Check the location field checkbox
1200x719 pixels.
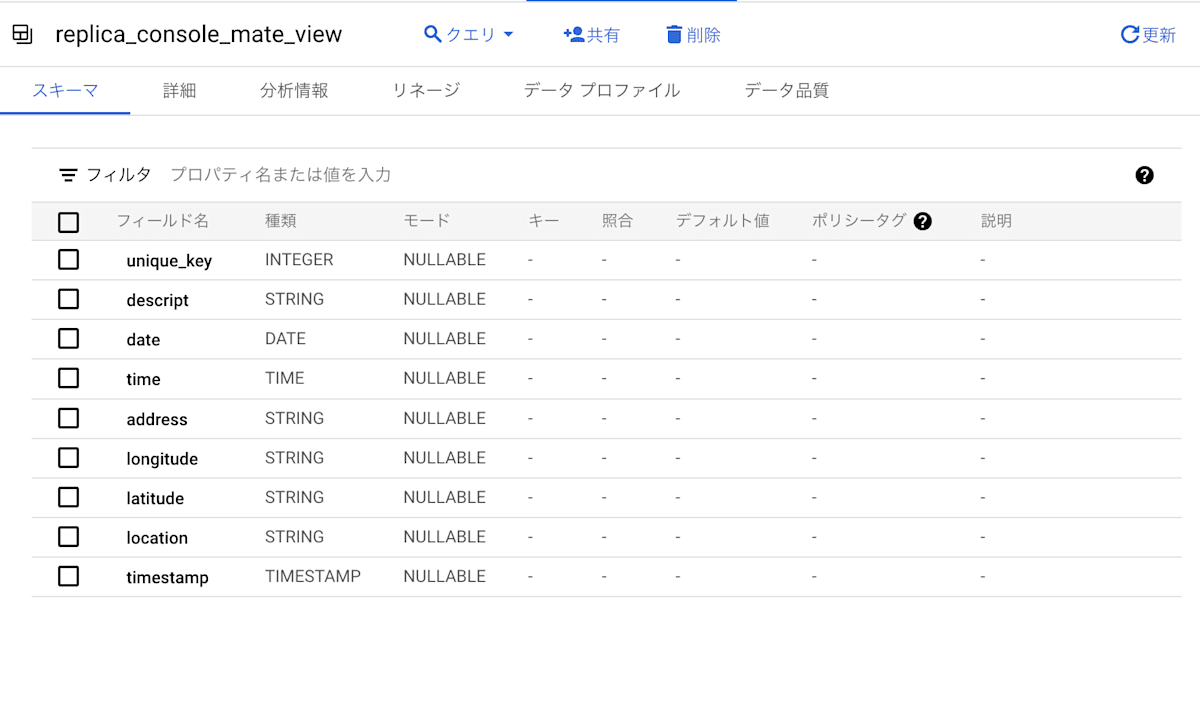68,537
